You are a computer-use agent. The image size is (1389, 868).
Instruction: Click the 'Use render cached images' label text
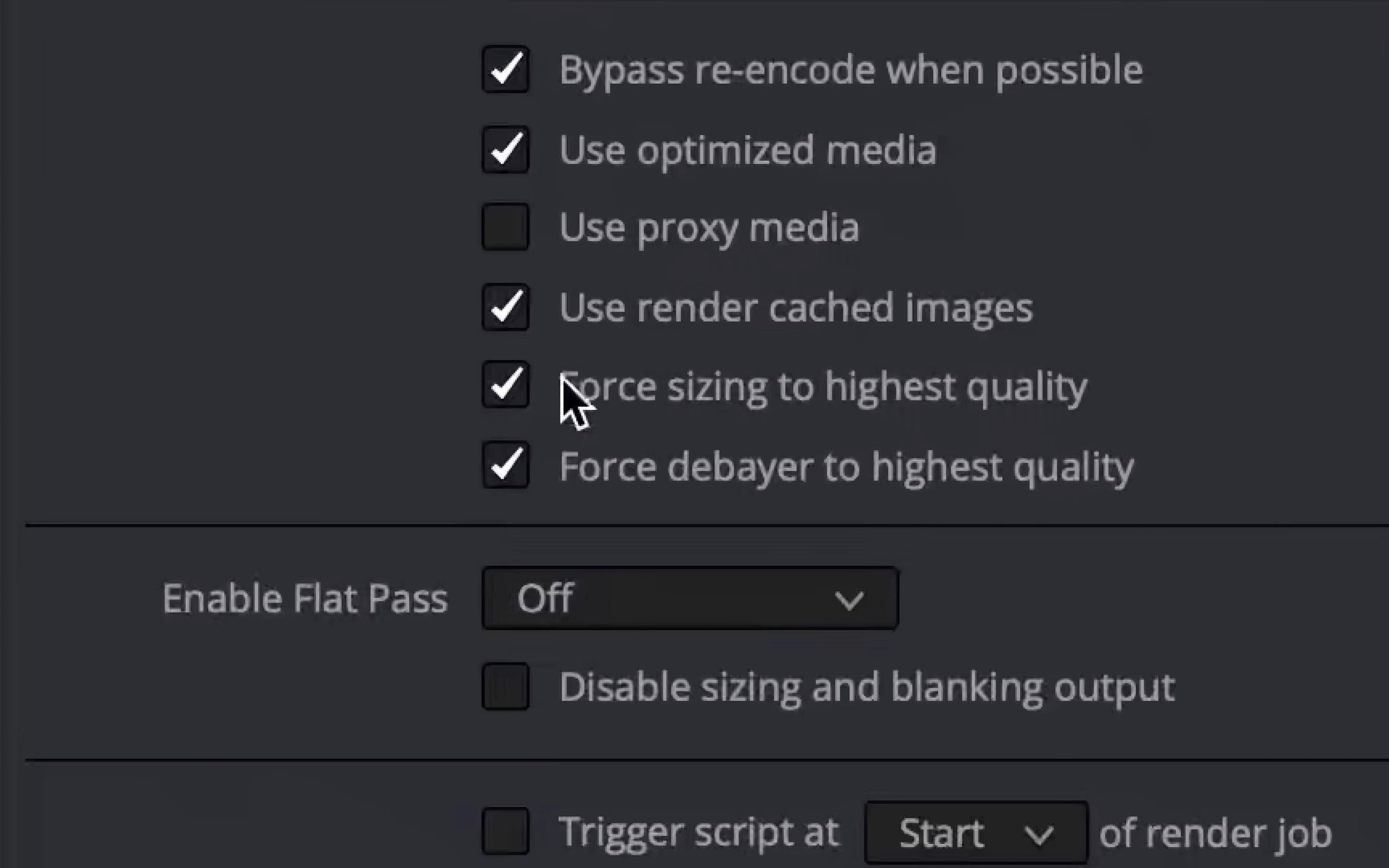click(x=796, y=308)
